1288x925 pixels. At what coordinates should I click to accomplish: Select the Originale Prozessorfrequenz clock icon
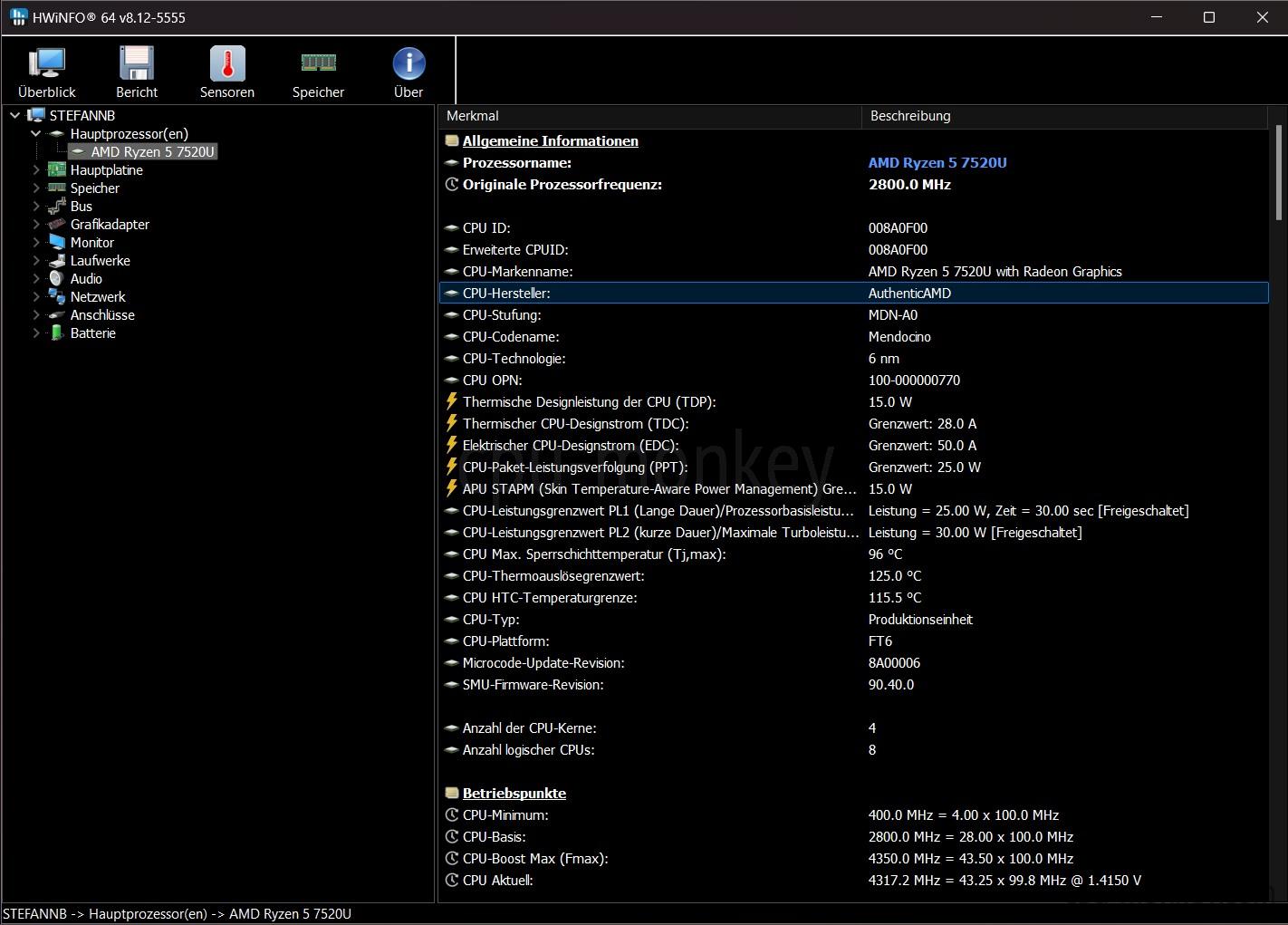click(452, 185)
